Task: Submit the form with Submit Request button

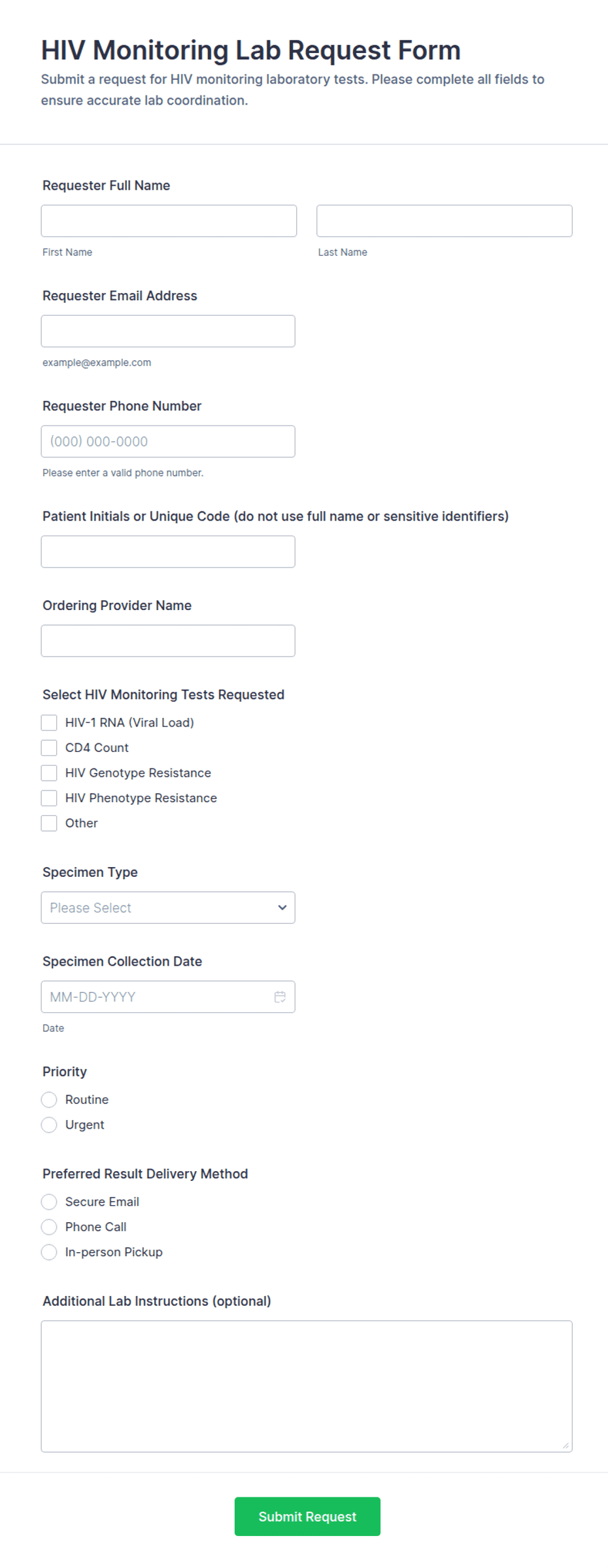Action: point(307,1516)
